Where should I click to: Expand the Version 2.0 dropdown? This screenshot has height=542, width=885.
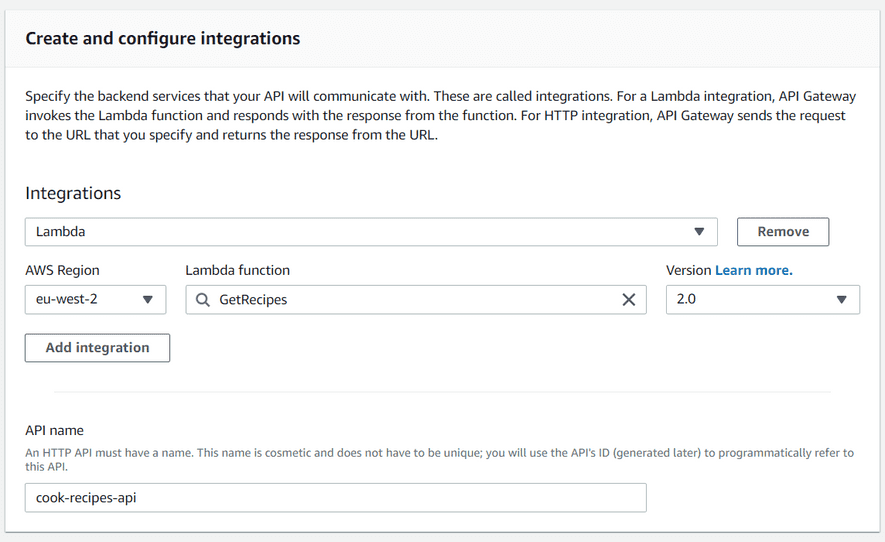click(x=763, y=299)
